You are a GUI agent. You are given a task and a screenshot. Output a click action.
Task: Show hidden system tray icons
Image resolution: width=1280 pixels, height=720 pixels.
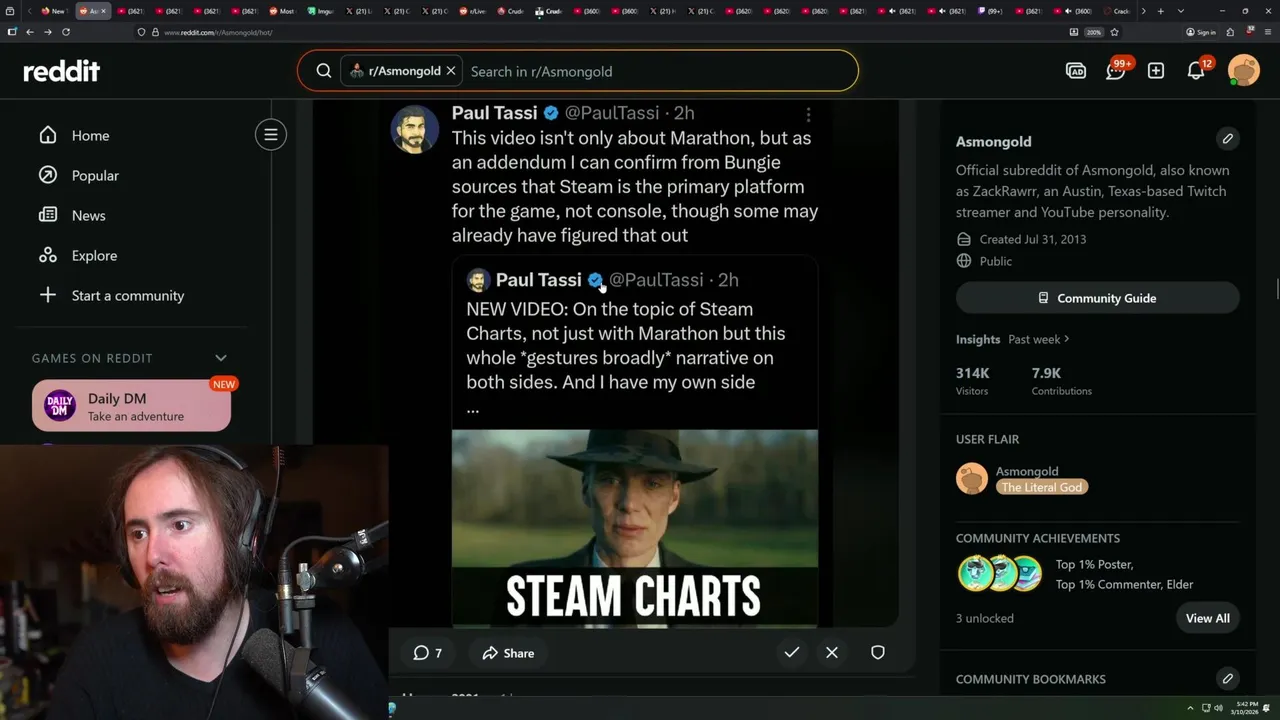click(1190, 708)
